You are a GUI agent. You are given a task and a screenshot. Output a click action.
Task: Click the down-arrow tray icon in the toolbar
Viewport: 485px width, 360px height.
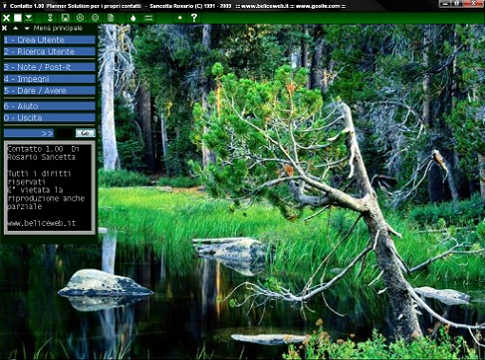(29, 18)
